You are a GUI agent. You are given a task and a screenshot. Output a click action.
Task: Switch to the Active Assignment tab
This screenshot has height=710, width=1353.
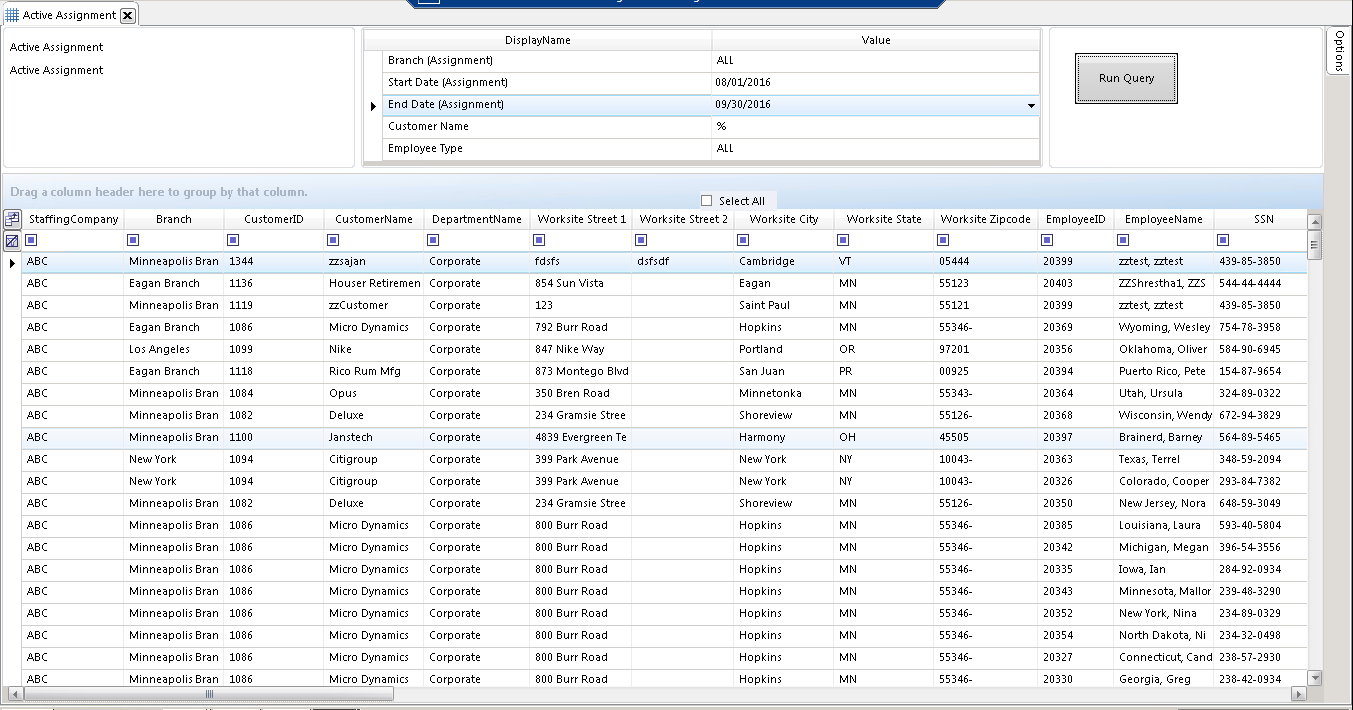point(69,15)
